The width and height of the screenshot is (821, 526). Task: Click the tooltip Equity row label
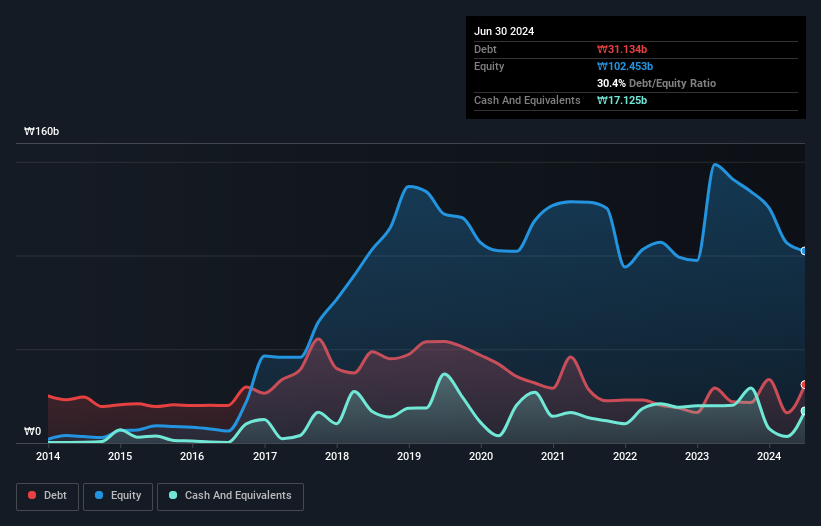point(489,66)
